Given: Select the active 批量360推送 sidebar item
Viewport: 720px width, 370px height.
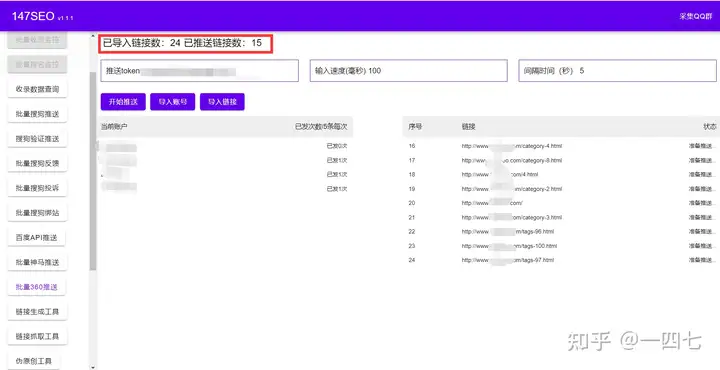Looking at the screenshot, I should point(37,287).
